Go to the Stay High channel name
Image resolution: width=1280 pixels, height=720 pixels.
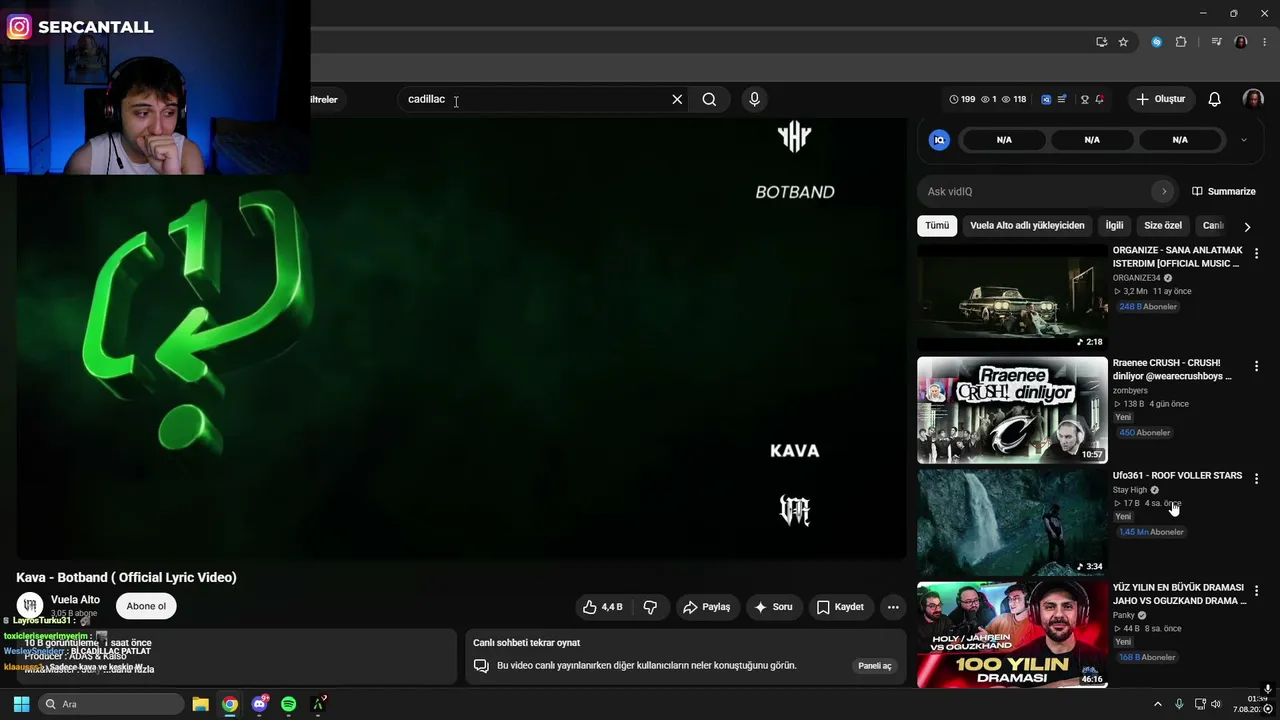pyautogui.click(x=1130, y=490)
